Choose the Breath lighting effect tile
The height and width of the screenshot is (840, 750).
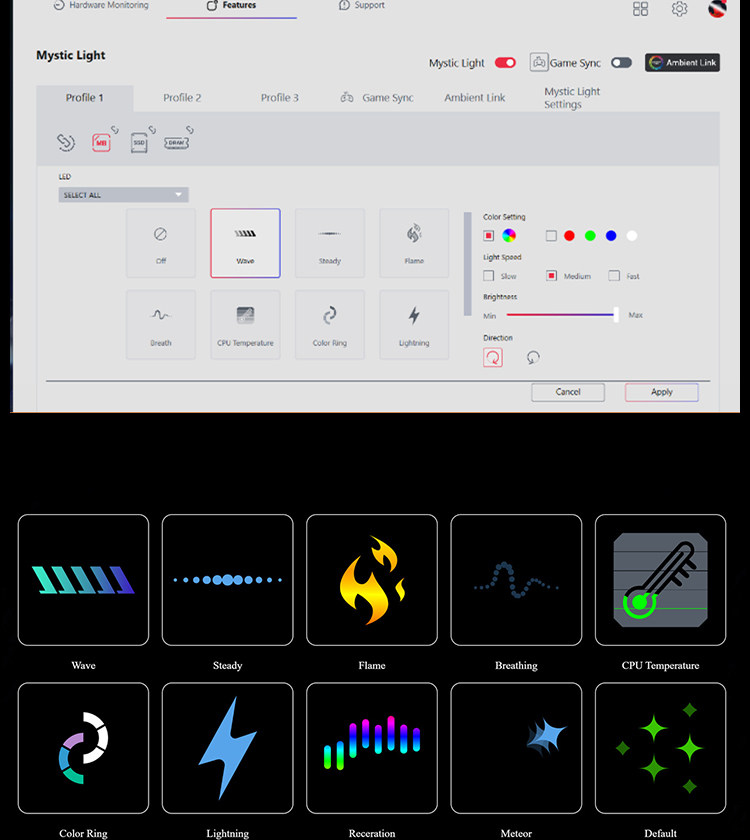(x=161, y=325)
